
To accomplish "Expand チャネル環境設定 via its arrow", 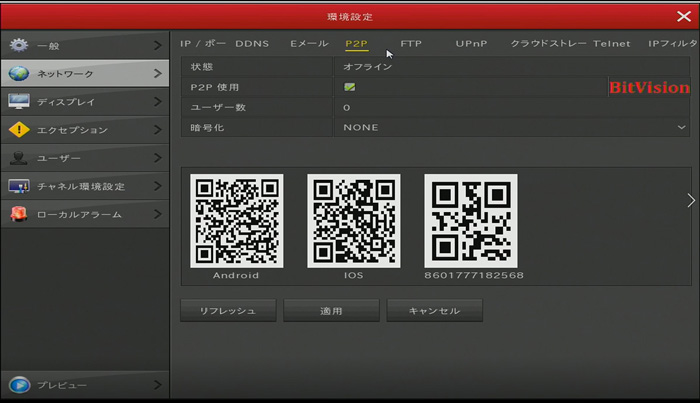I will (x=158, y=186).
